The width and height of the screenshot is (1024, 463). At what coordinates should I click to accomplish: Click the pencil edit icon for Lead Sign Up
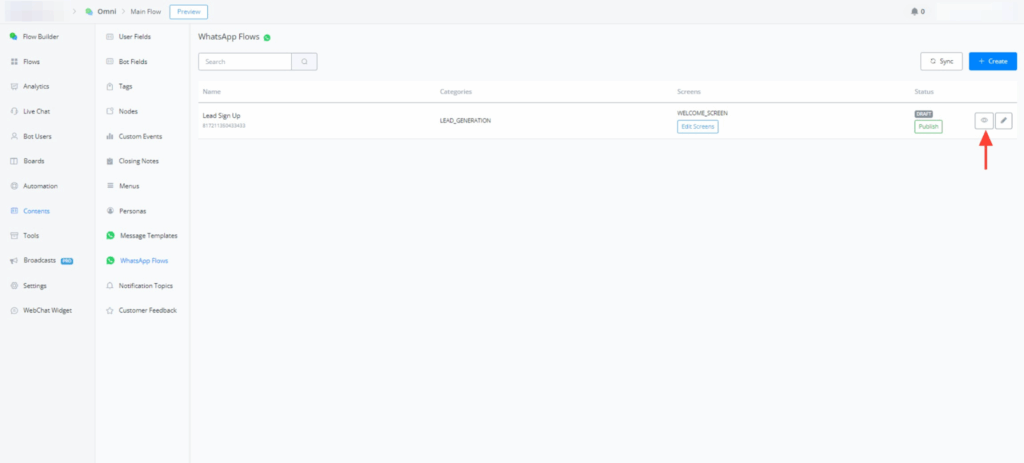tap(1004, 121)
